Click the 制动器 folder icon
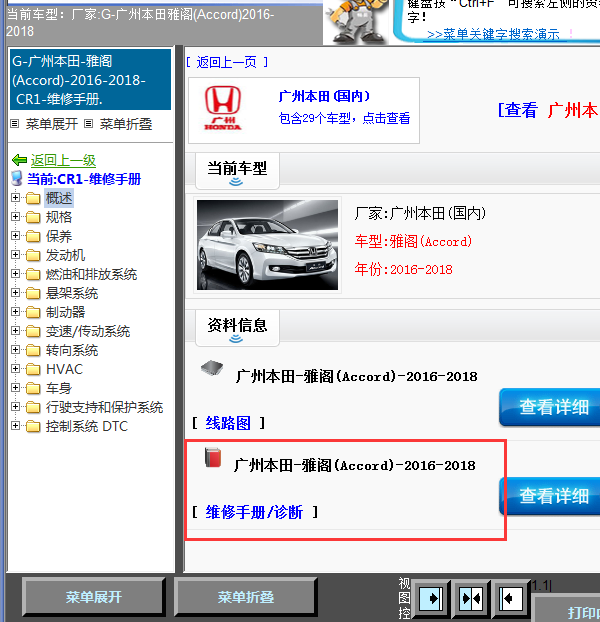 pos(33,312)
